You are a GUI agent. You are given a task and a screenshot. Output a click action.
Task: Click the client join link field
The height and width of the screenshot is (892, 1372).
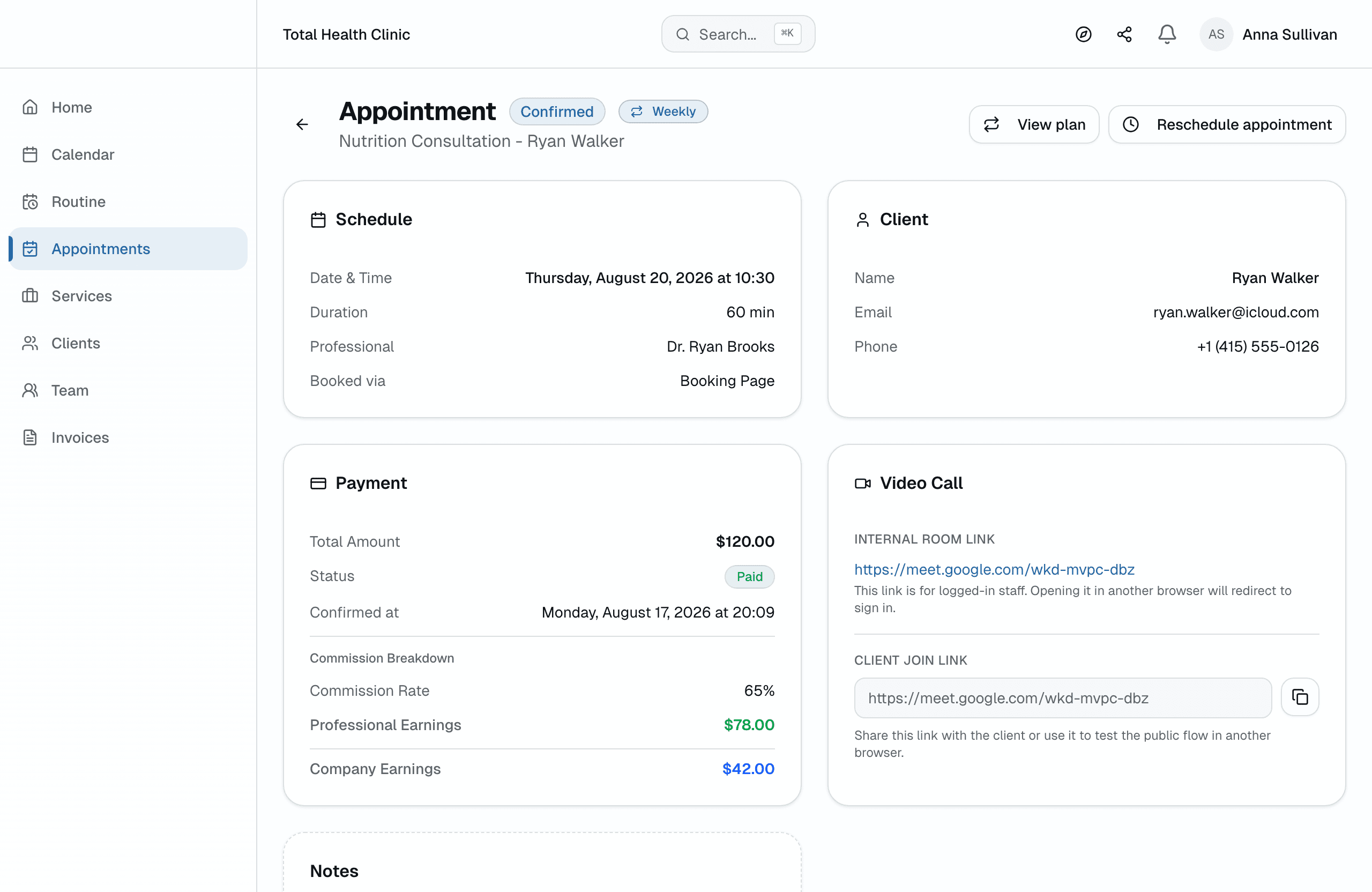(1062, 698)
